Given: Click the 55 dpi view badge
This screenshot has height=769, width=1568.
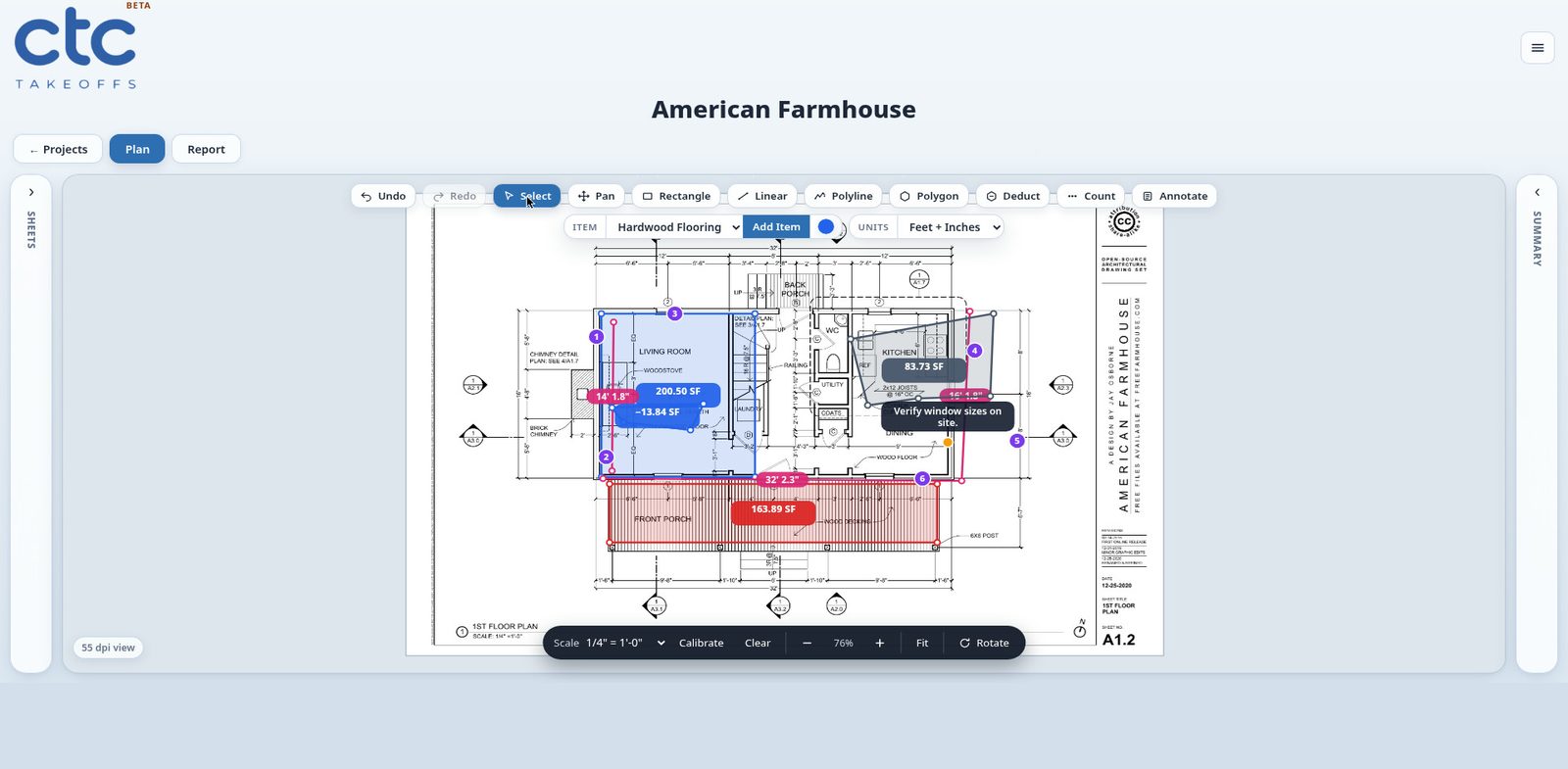Looking at the screenshot, I should point(108,648).
